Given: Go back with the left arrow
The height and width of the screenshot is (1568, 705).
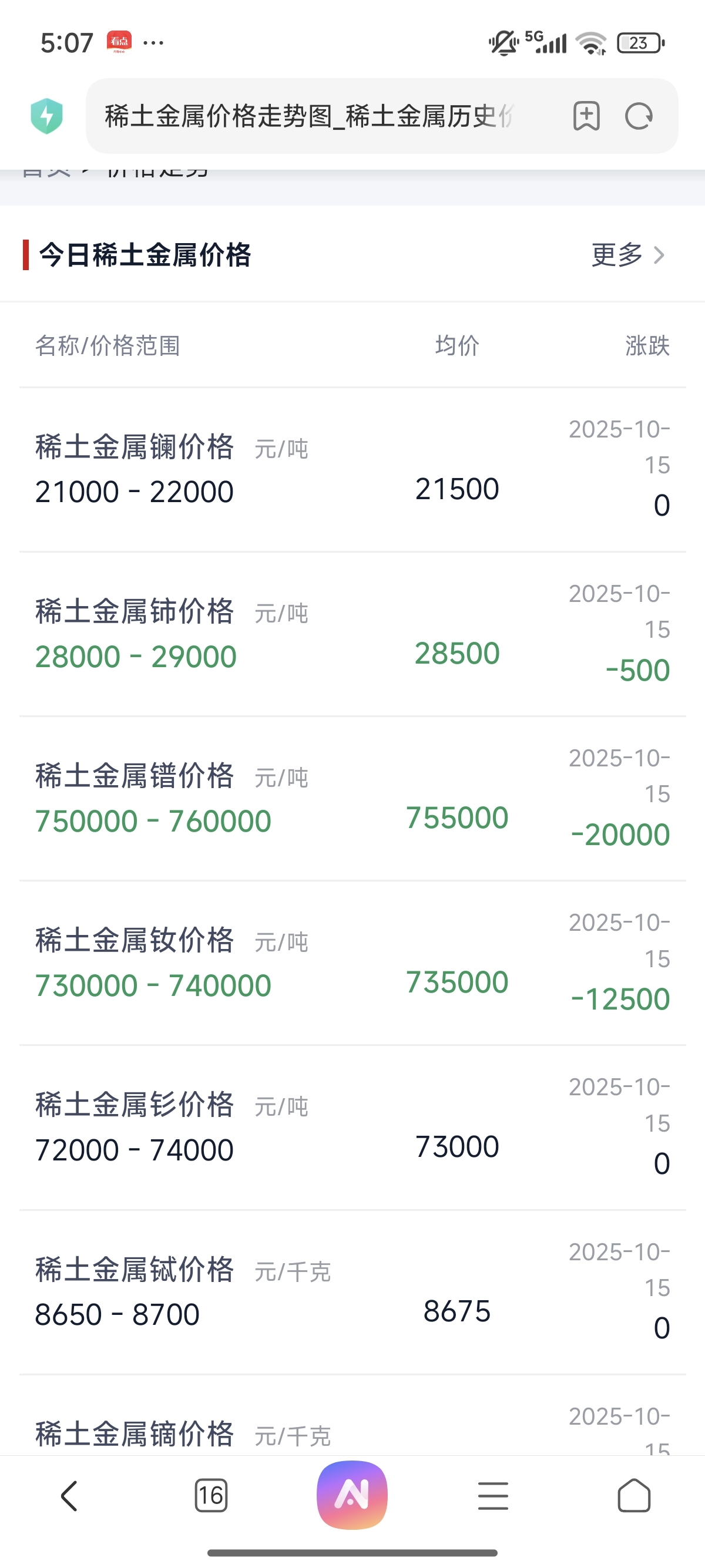Looking at the screenshot, I should 70,1496.
